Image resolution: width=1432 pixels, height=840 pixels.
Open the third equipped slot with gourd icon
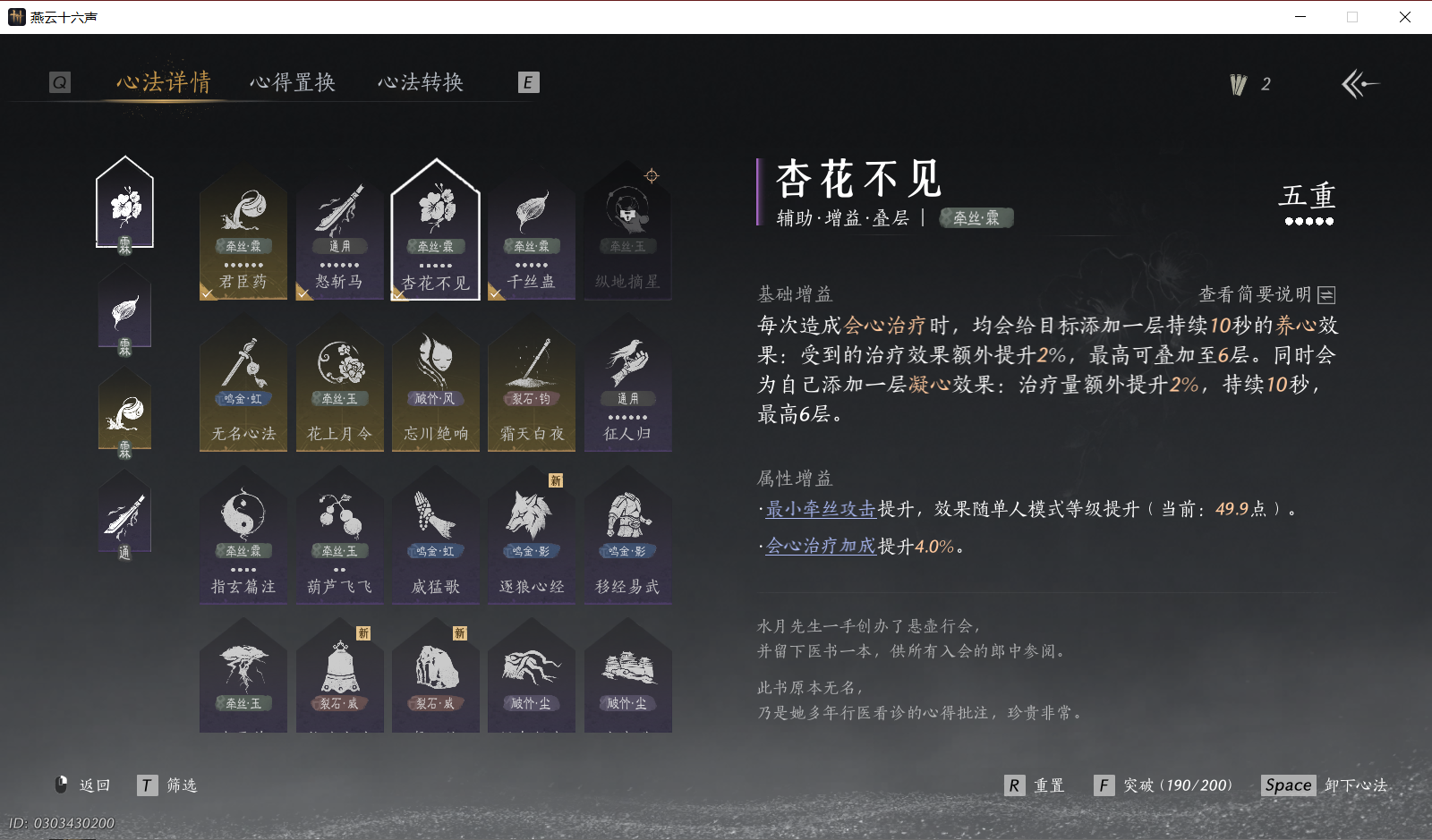point(125,413)
